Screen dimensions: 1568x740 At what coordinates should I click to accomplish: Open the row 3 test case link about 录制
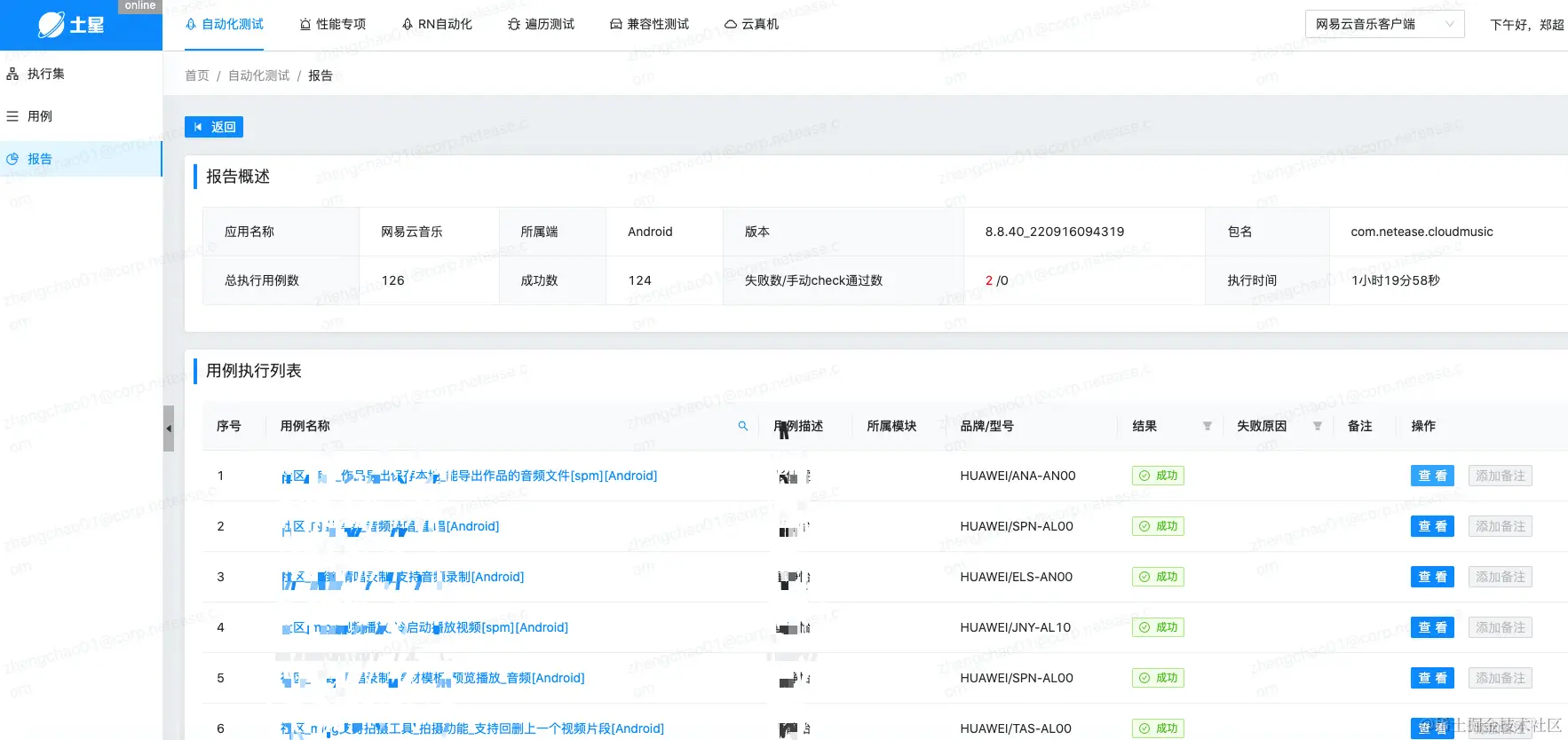coord(402,577)
